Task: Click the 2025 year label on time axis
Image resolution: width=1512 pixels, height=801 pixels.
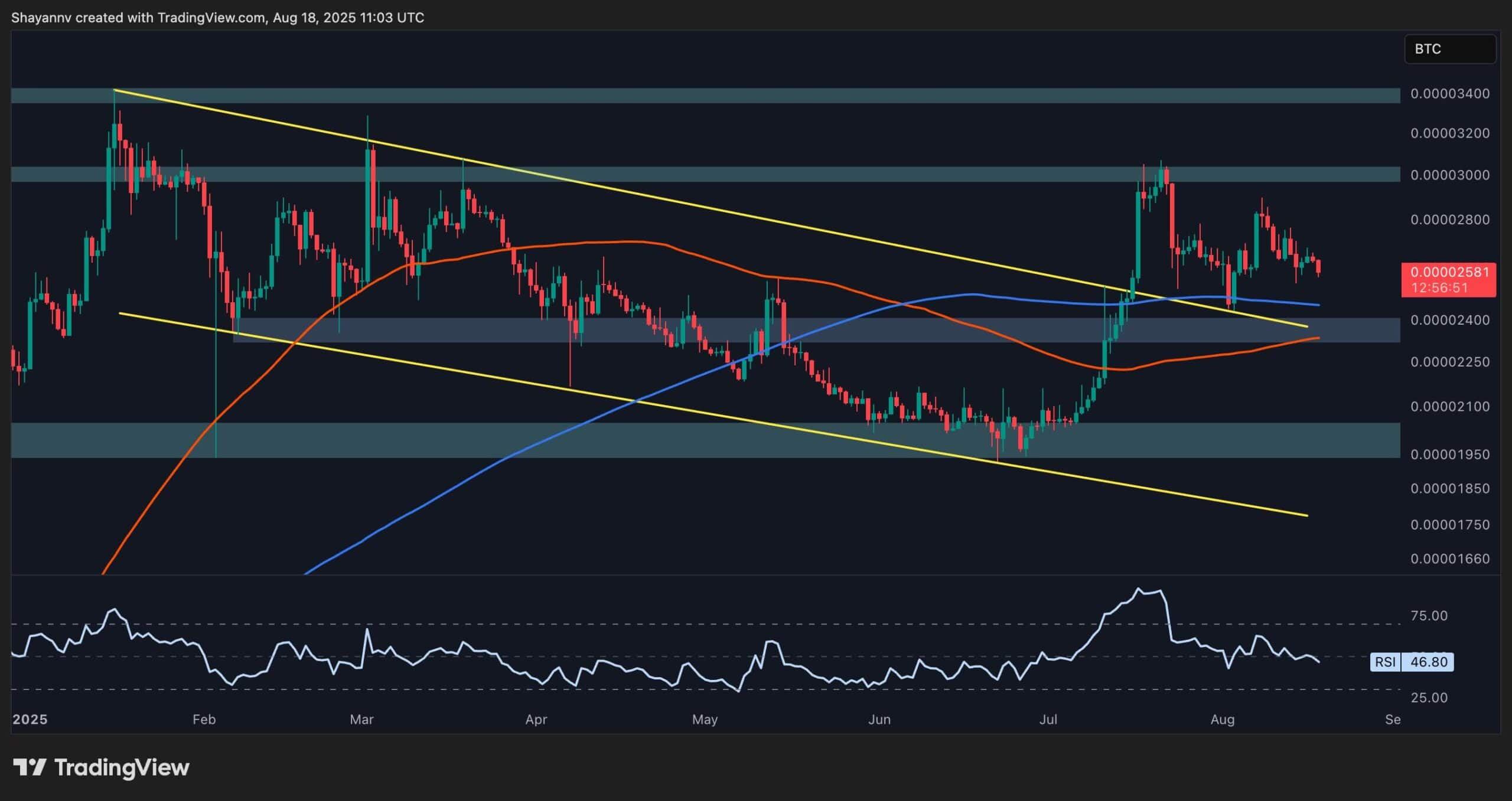Action: [30, 720]
